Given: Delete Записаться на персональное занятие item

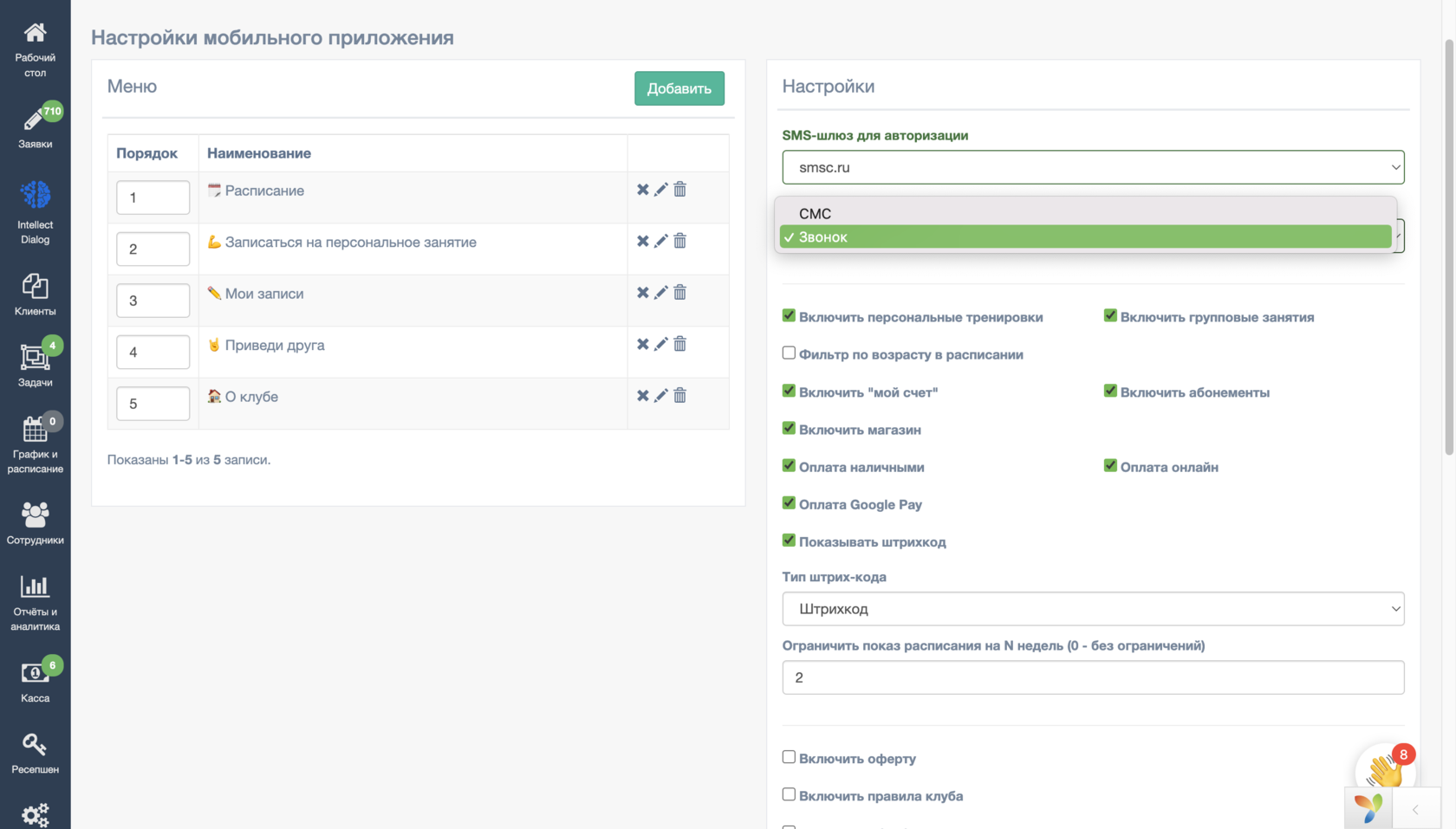Looking at the screenshot, I should (680, 241).
